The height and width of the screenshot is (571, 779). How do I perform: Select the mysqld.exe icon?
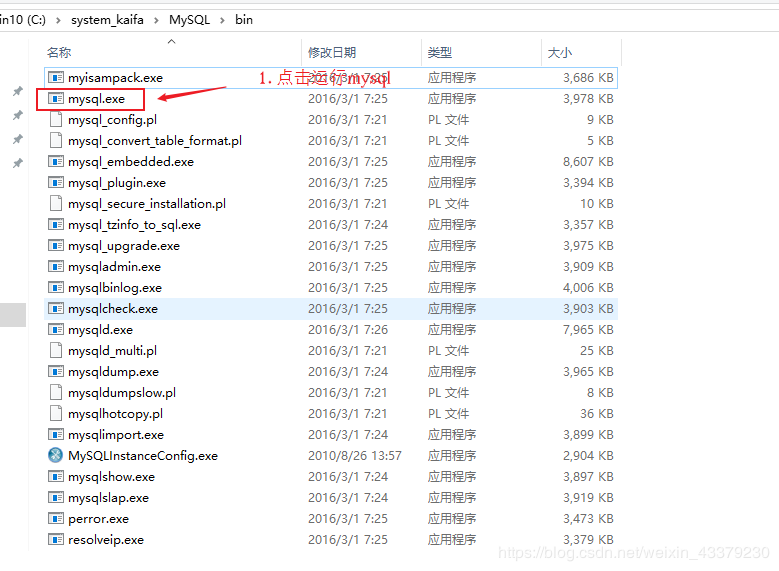[x=56, y=329]
